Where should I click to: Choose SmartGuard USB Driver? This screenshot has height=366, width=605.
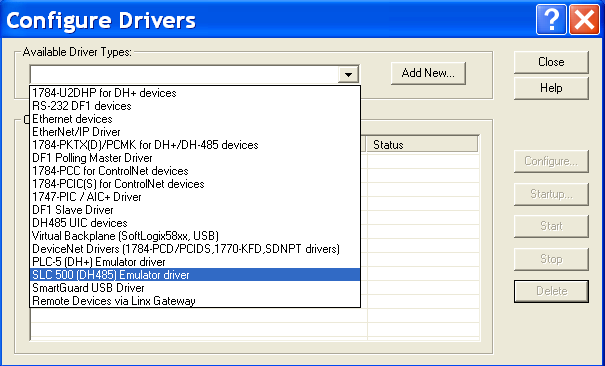[195, 288]
